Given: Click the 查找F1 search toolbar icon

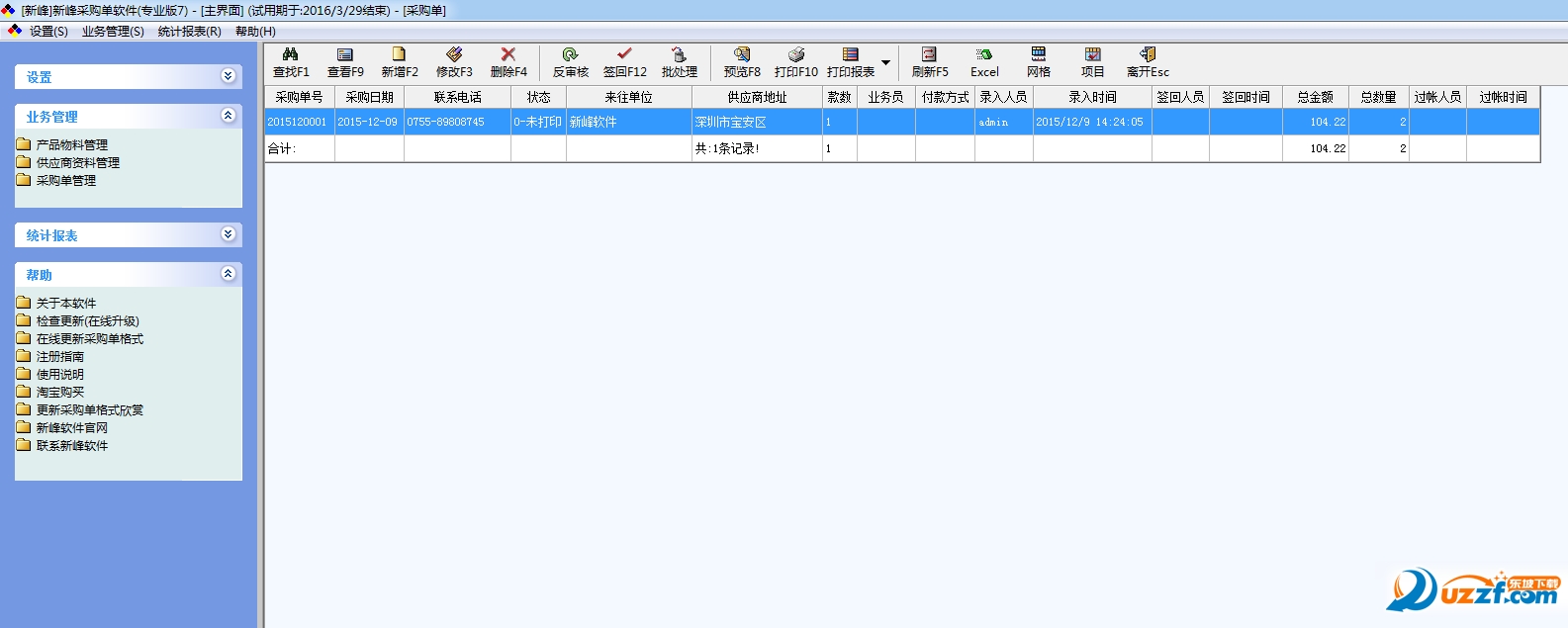Looking at the screenshot, I should (x=291, y=62).
